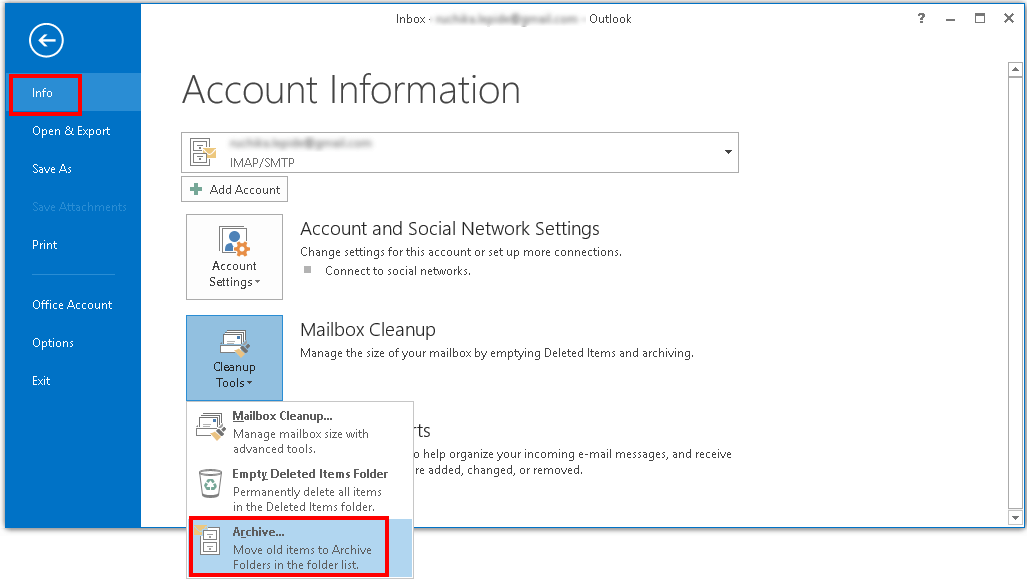Open the Print section
This screenshot has height=582, width=1027.
(73, 245)
